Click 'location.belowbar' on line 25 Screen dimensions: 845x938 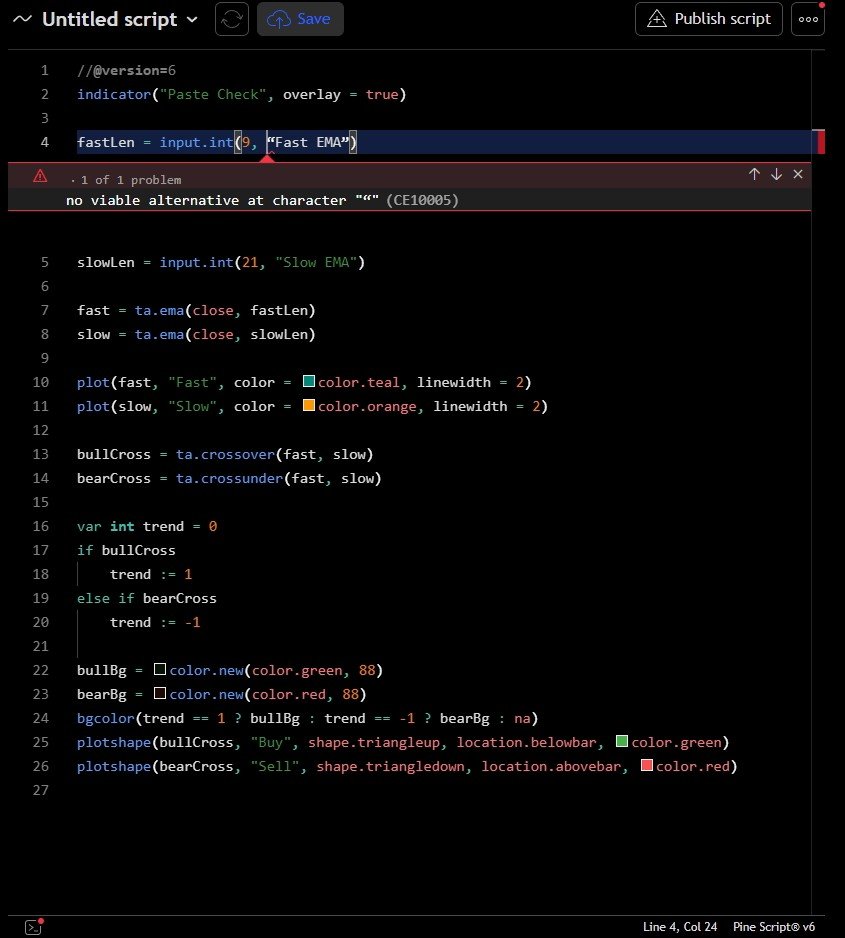coord(527,742)
